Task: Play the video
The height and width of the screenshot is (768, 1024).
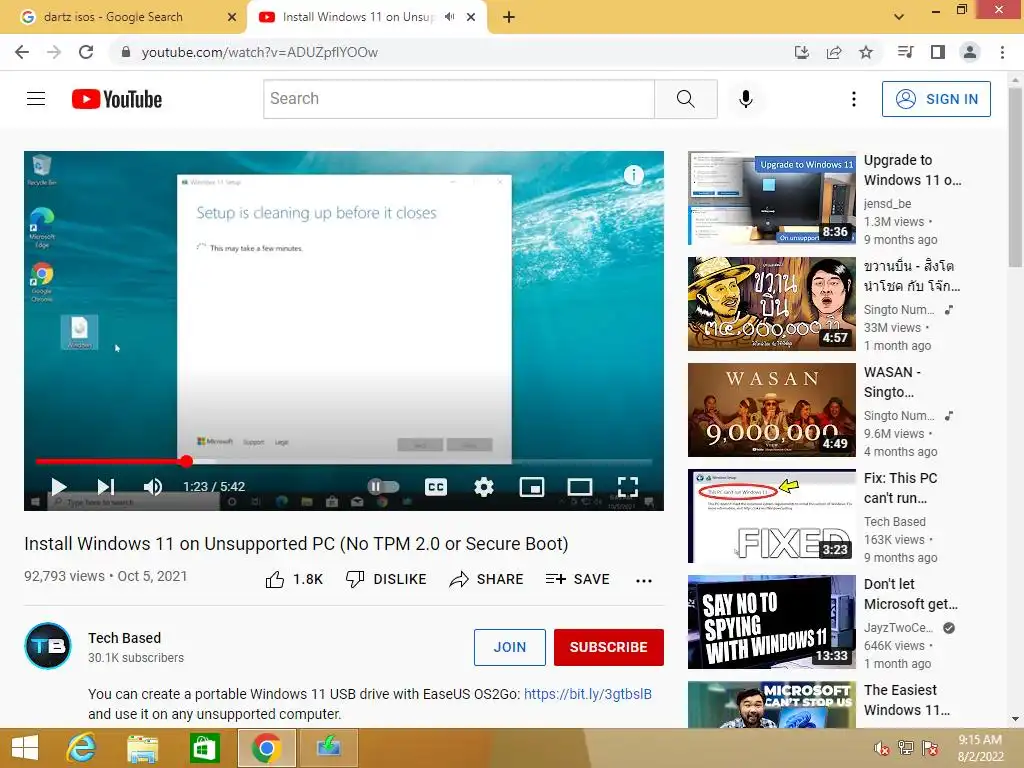Action: coord(59,487)
